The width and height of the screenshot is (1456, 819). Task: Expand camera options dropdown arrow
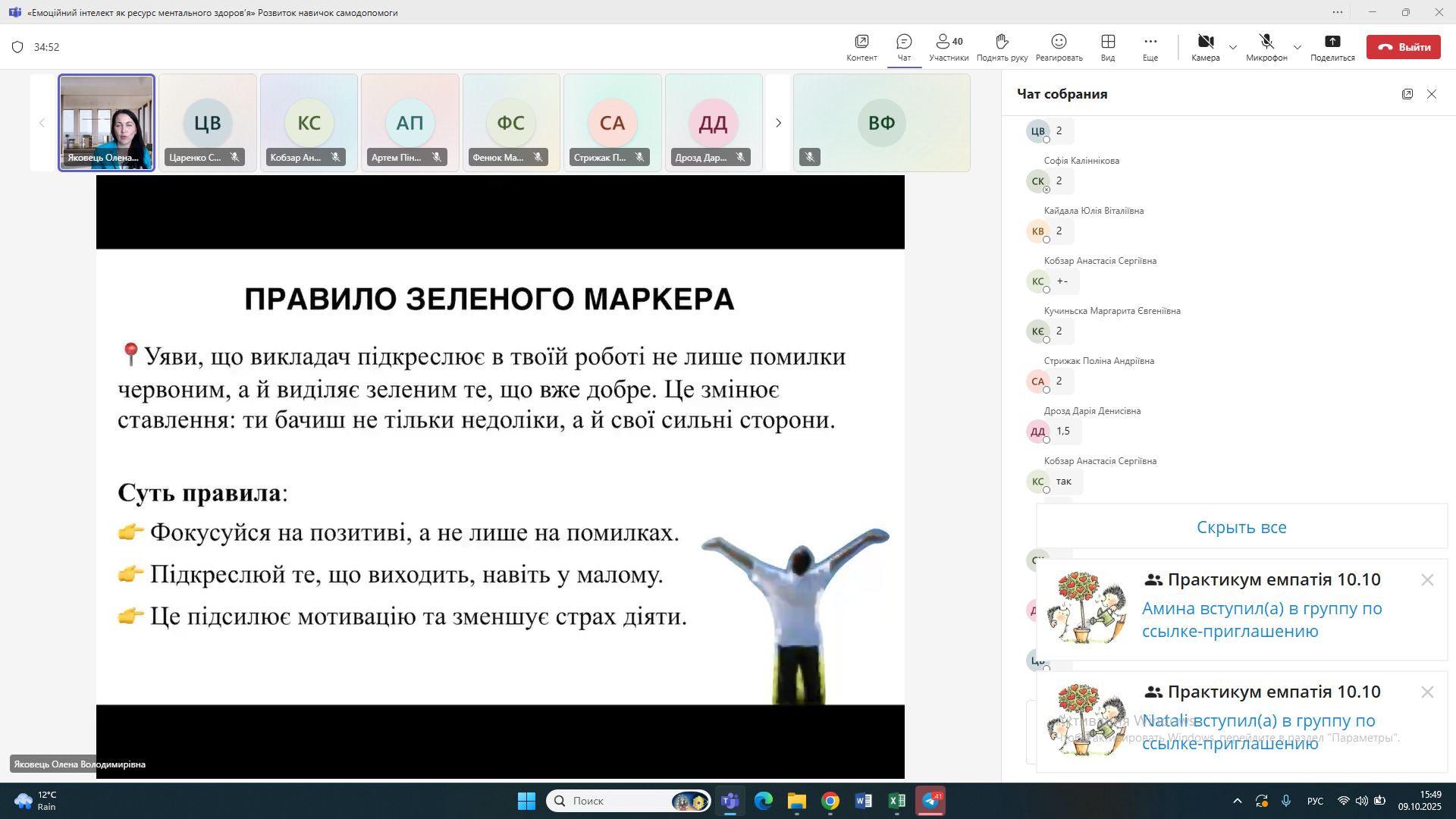pos(1233,47)
